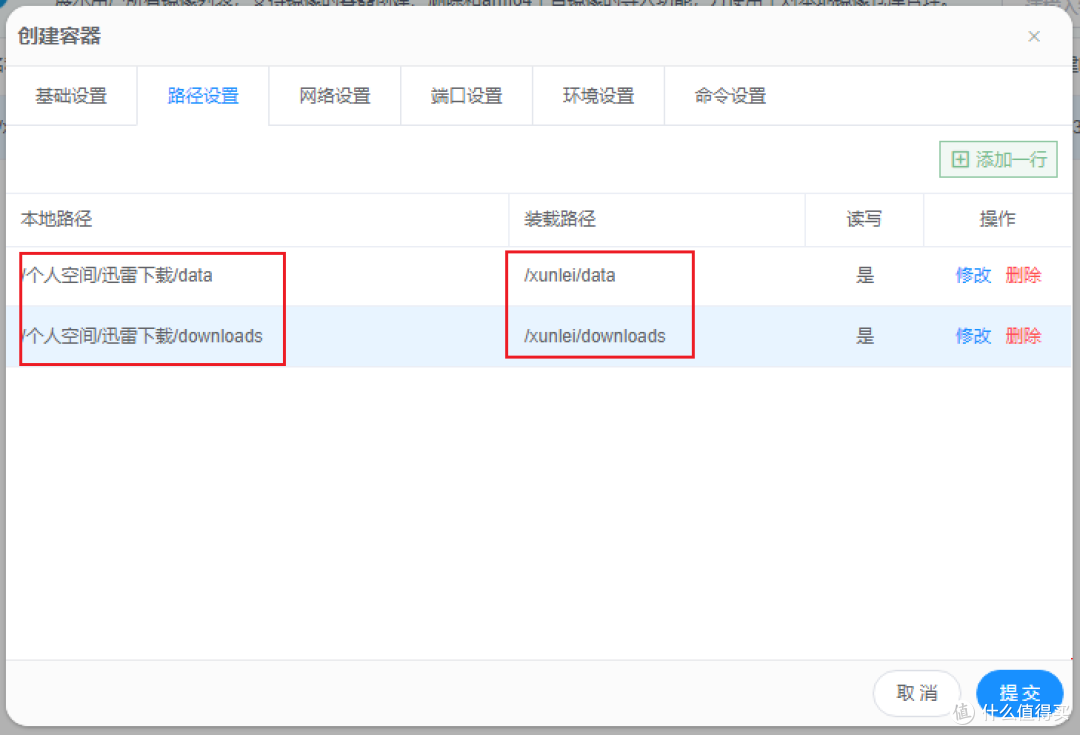Viewport: 1080px width, 735px height.
Task: Click 删除 for the /xunlei/downloads mapping
Action: pos(1023,336)
